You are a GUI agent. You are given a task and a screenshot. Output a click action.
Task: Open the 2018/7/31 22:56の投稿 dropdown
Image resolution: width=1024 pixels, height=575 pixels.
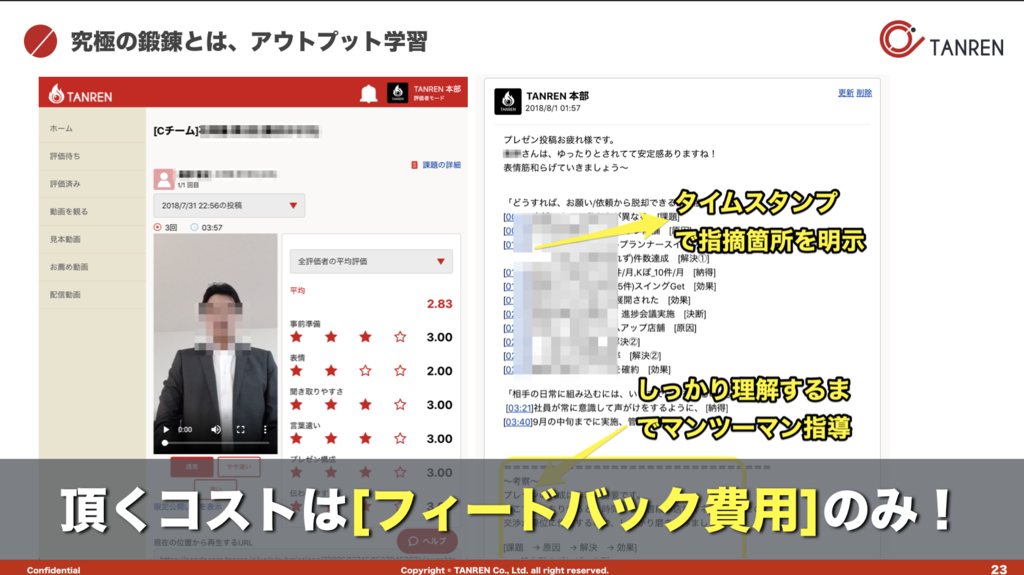[229, 205]
